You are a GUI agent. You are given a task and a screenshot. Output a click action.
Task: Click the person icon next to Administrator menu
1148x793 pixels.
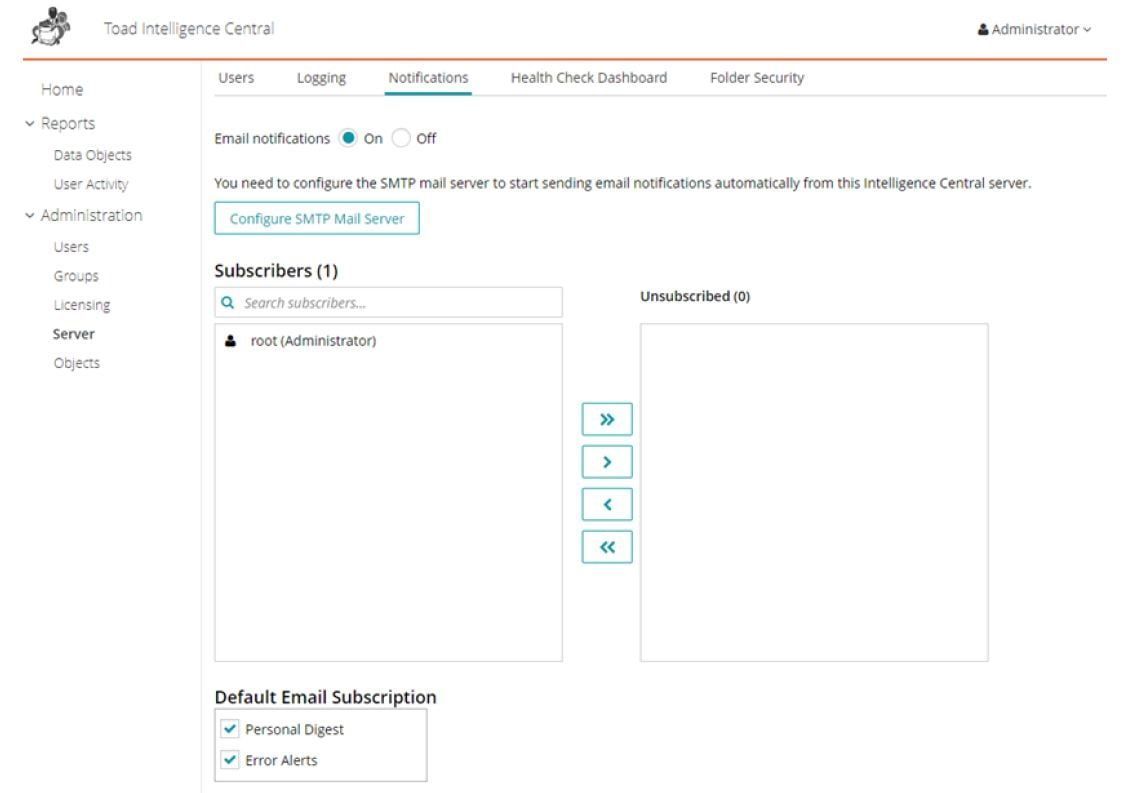(x=983, y=29)
